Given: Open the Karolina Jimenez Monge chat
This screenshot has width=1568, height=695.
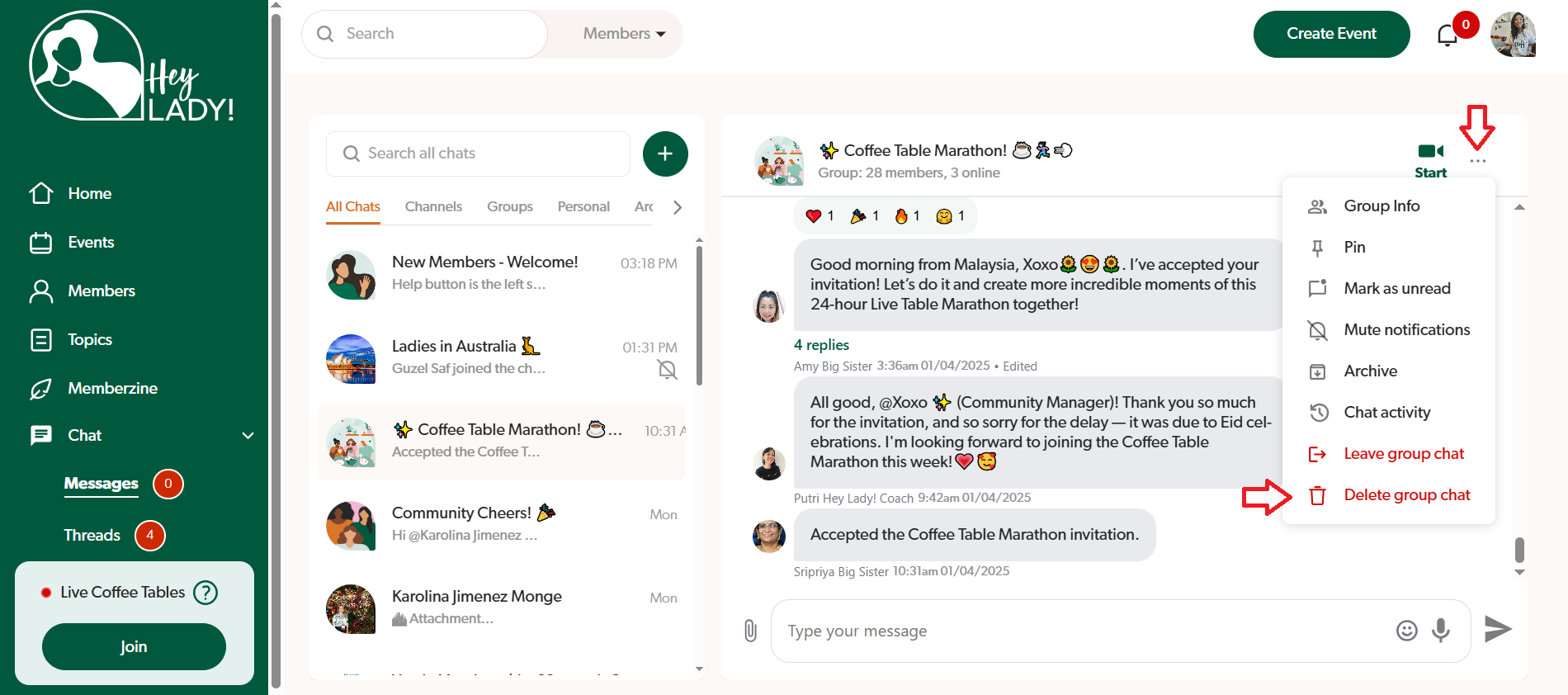Looking at the screenshot, I should (503, 608).
